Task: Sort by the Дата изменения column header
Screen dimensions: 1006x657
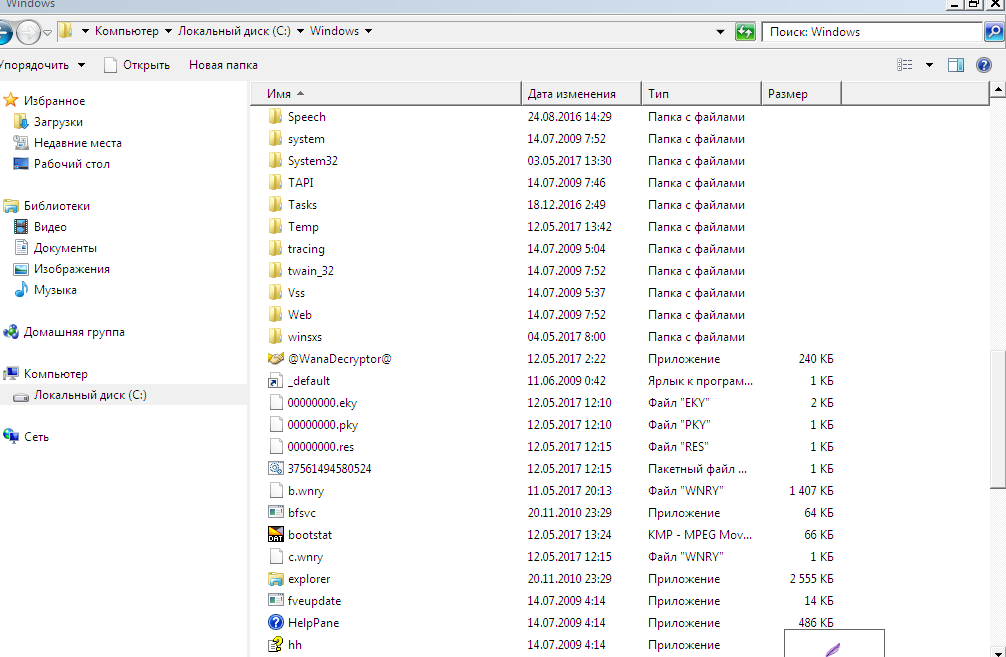Action: [581, 94]
